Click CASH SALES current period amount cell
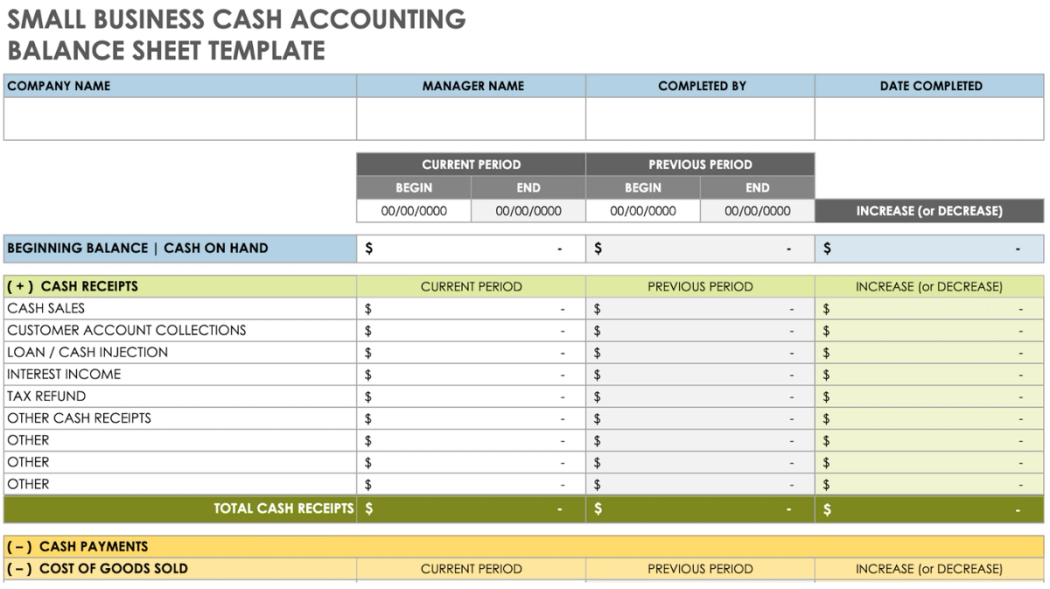Screen dimensions: 1050x589 471,309
